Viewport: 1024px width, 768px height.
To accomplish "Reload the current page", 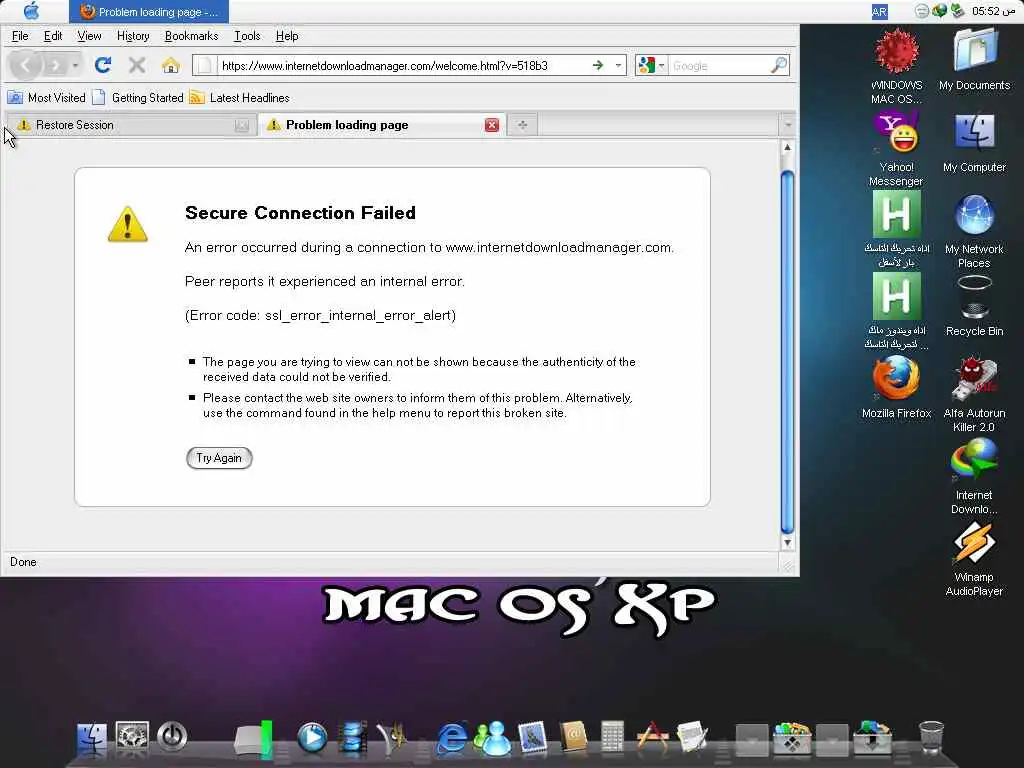I will pos(103,65).
